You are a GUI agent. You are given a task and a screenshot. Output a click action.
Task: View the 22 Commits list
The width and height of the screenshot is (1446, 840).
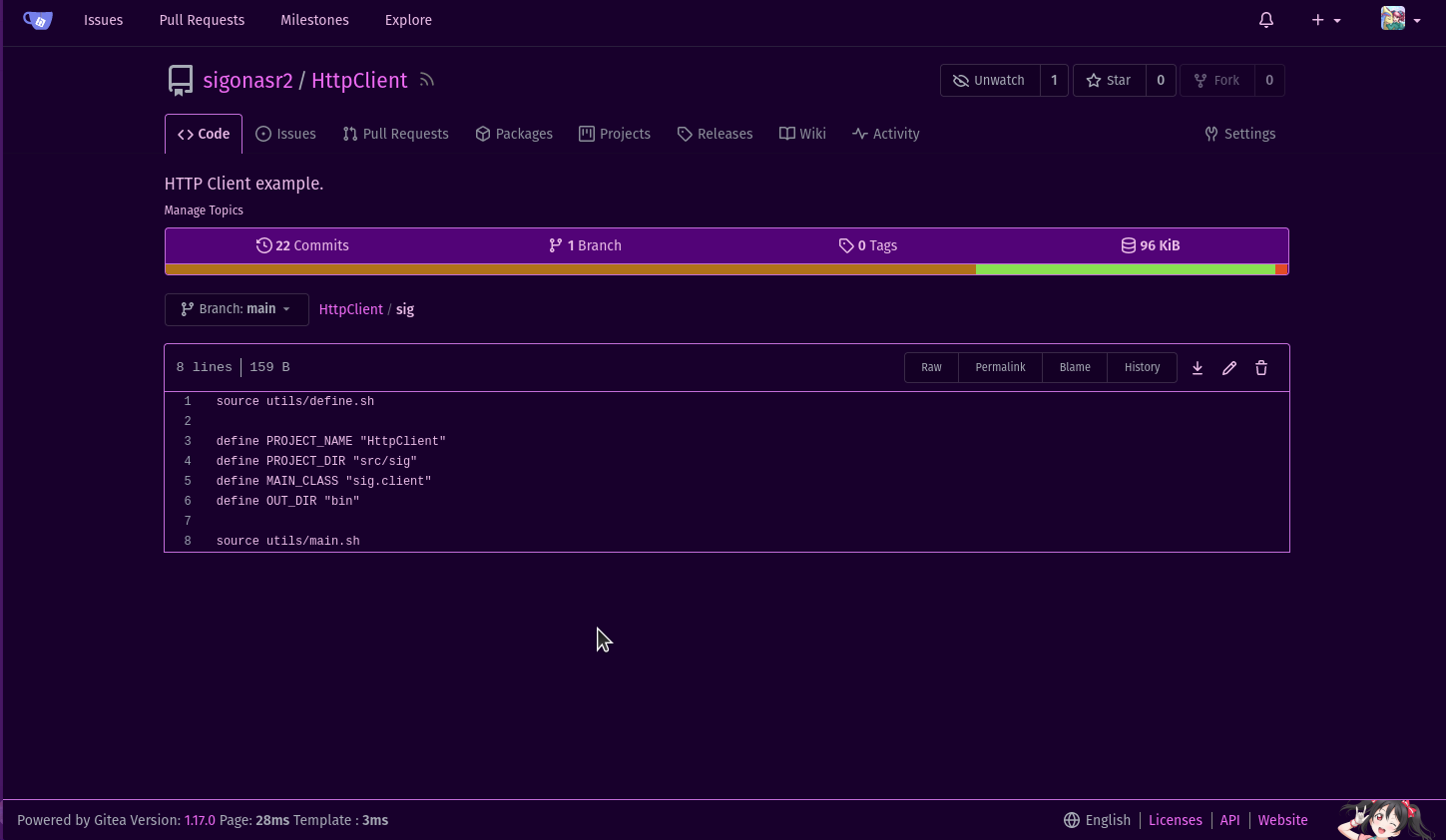(302, 245)
